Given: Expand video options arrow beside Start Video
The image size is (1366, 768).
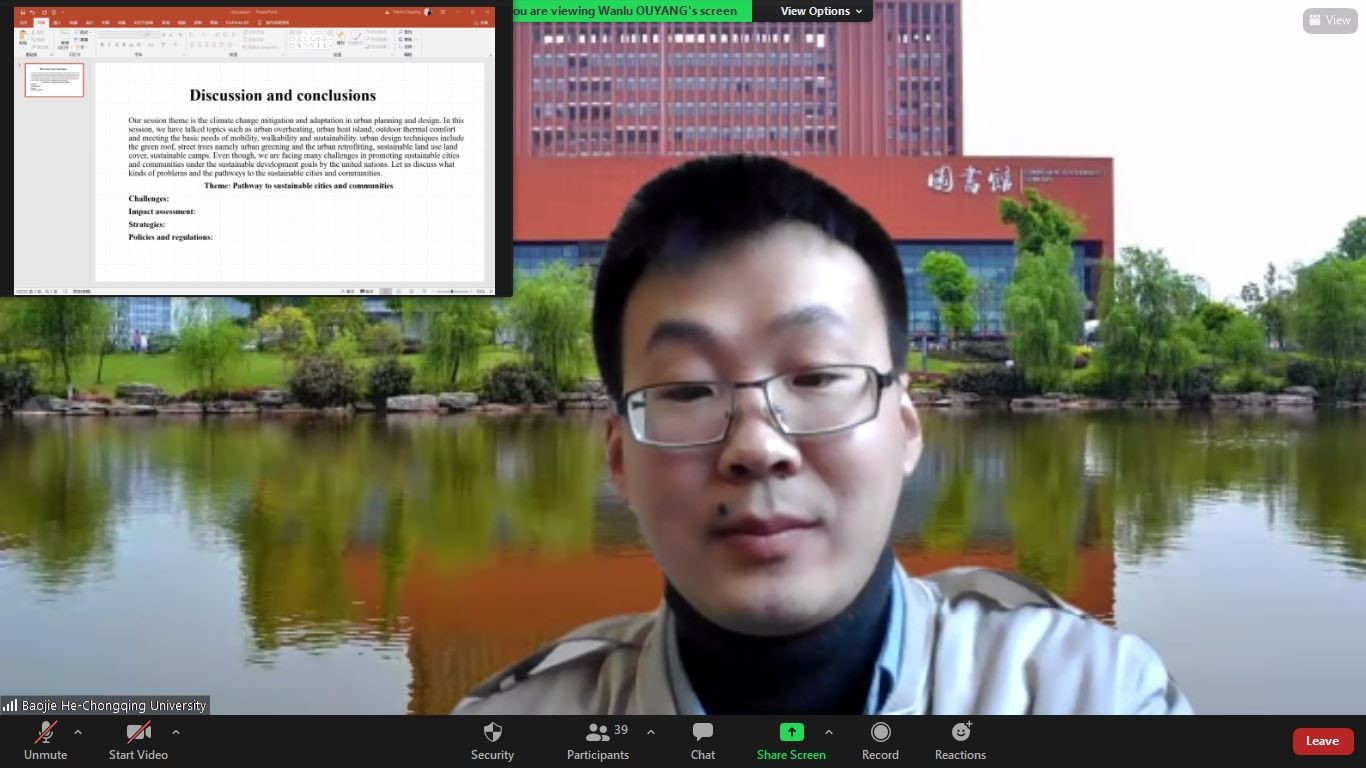Looking at the screenshot, I should pos(176,732).
